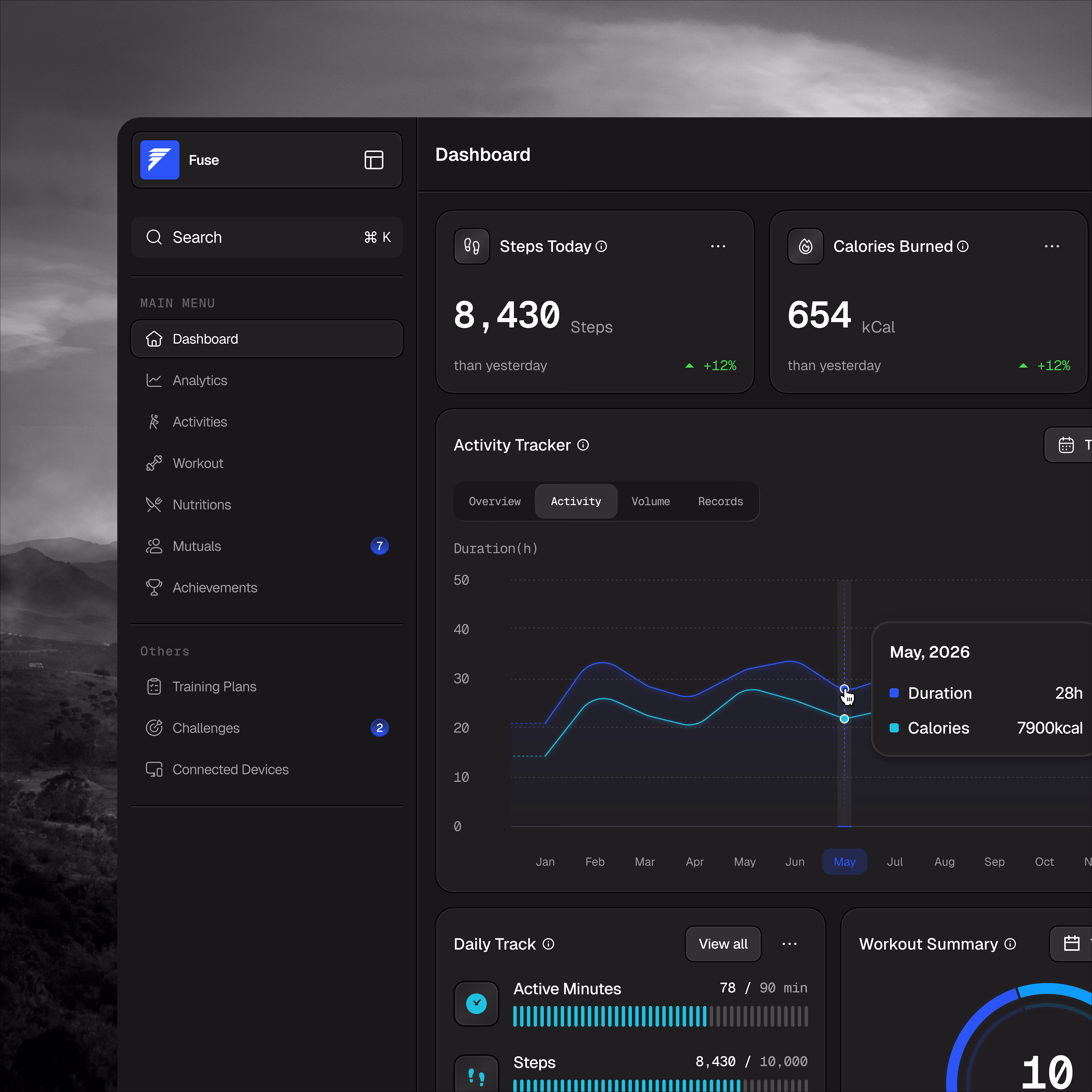The width and height of the screenshot is (1092, 1092).
Task: Navigate to Nutritions
Action: 267,505
